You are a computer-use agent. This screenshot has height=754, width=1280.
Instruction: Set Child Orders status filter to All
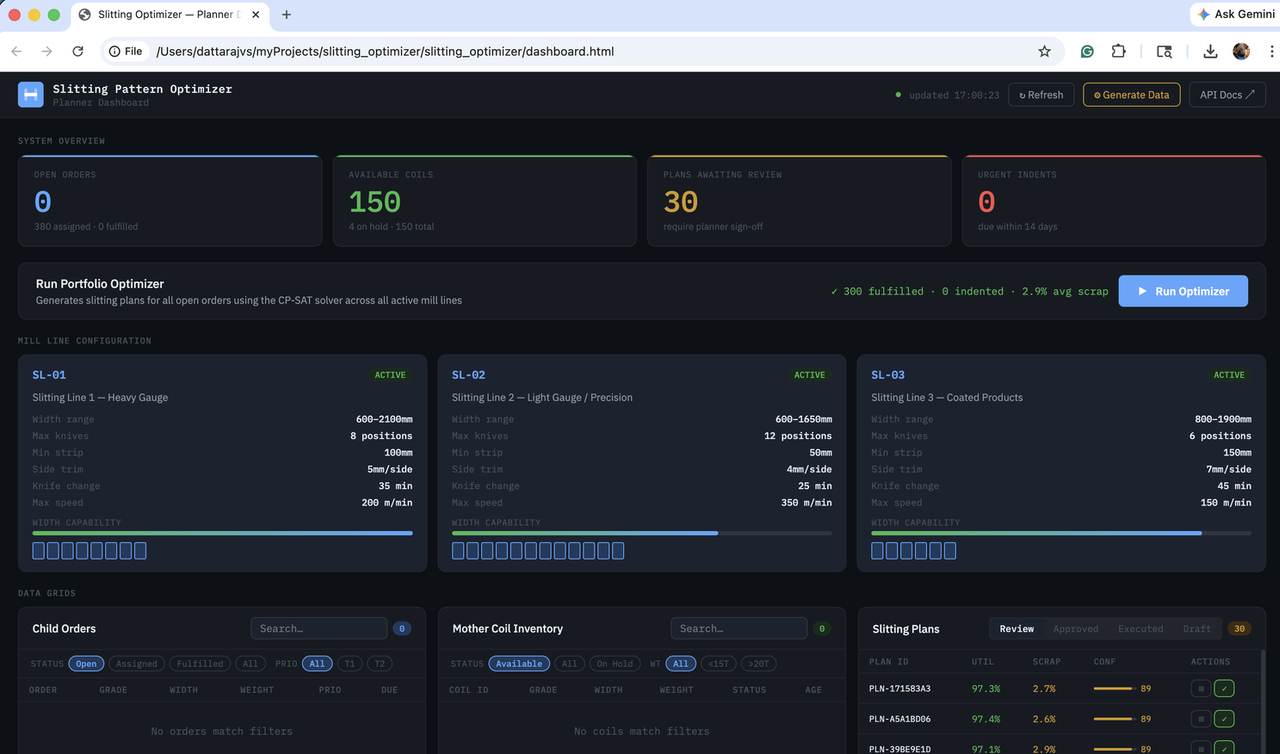250,664
